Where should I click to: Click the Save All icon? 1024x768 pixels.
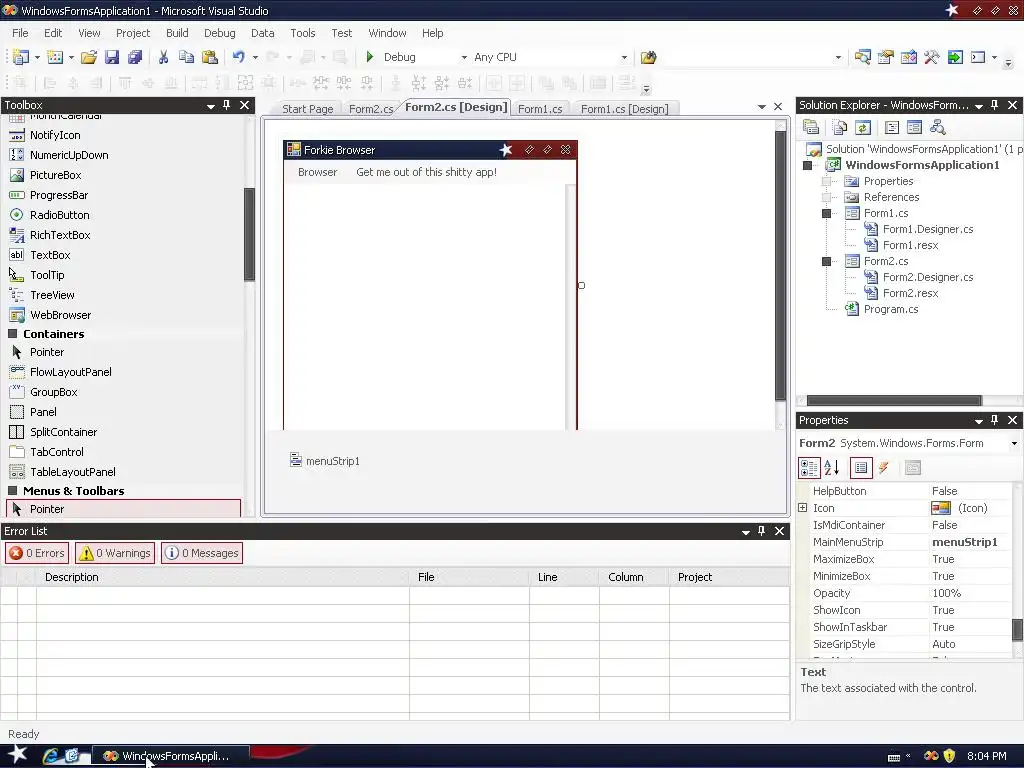pos(135,57)
